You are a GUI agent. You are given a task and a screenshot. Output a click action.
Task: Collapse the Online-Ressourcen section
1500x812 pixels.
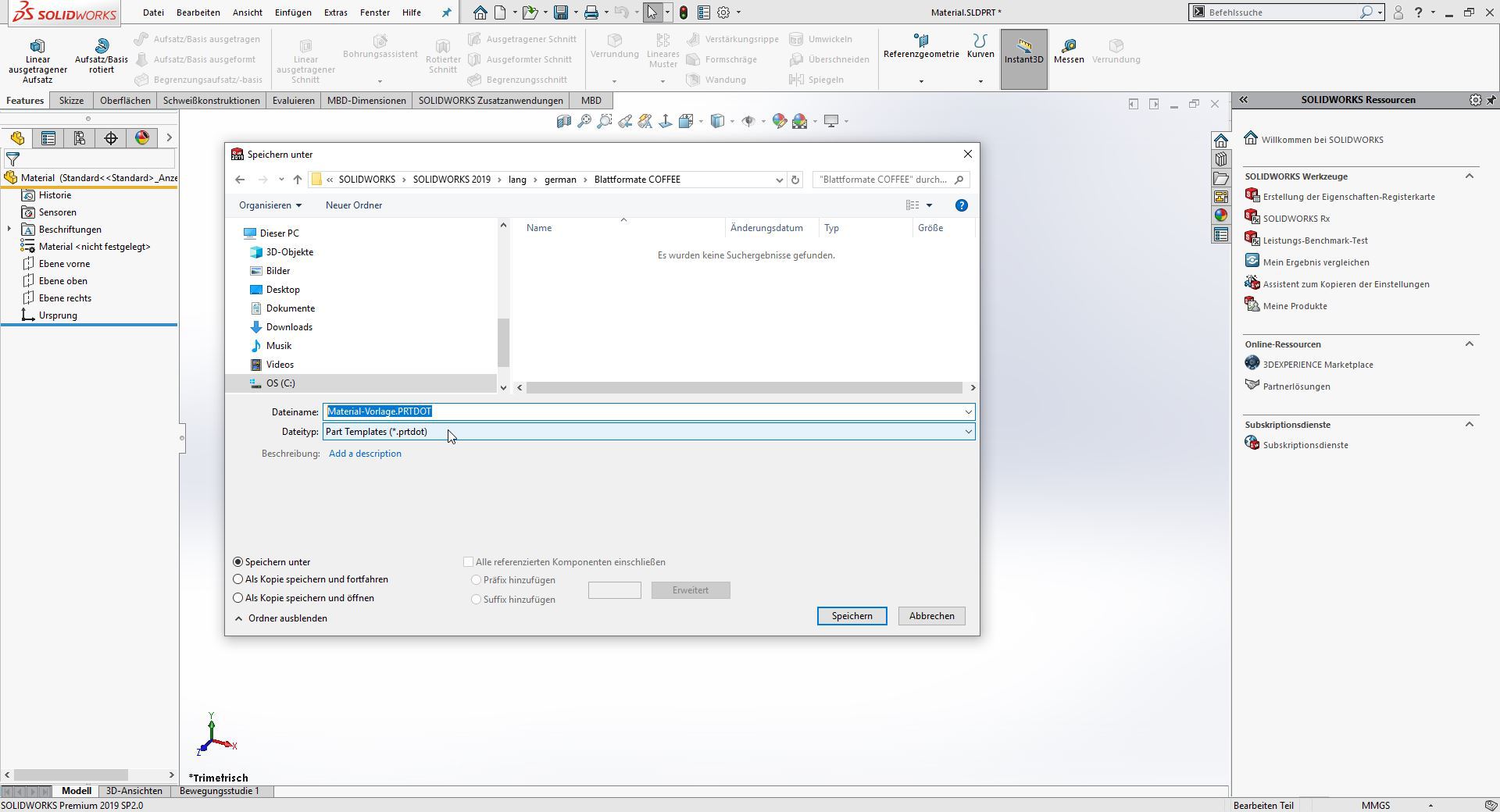coord(1468,344)
